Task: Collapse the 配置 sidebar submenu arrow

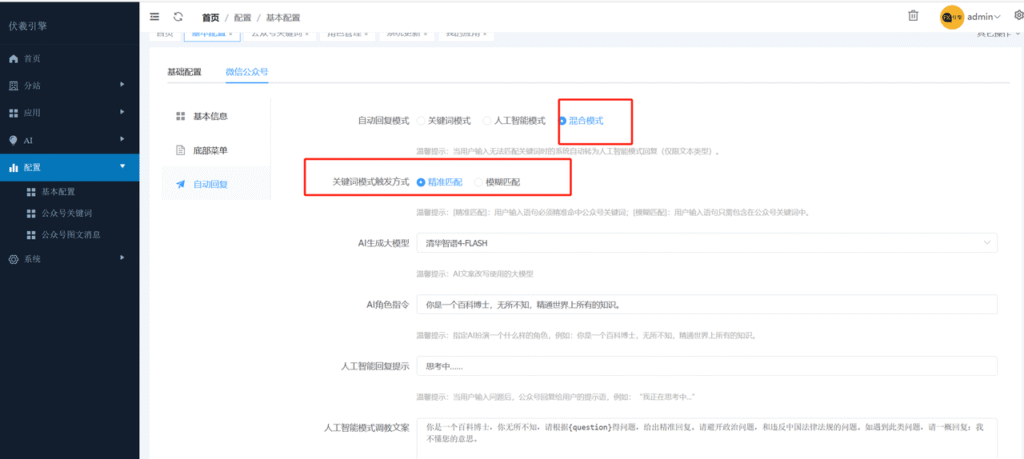Action: pos(122,166)
